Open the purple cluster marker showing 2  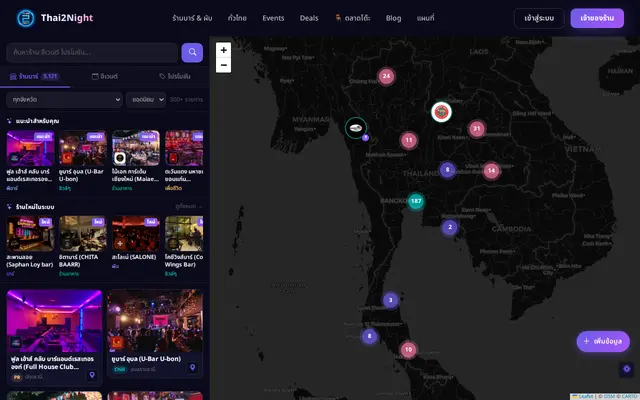click(450, 227)
